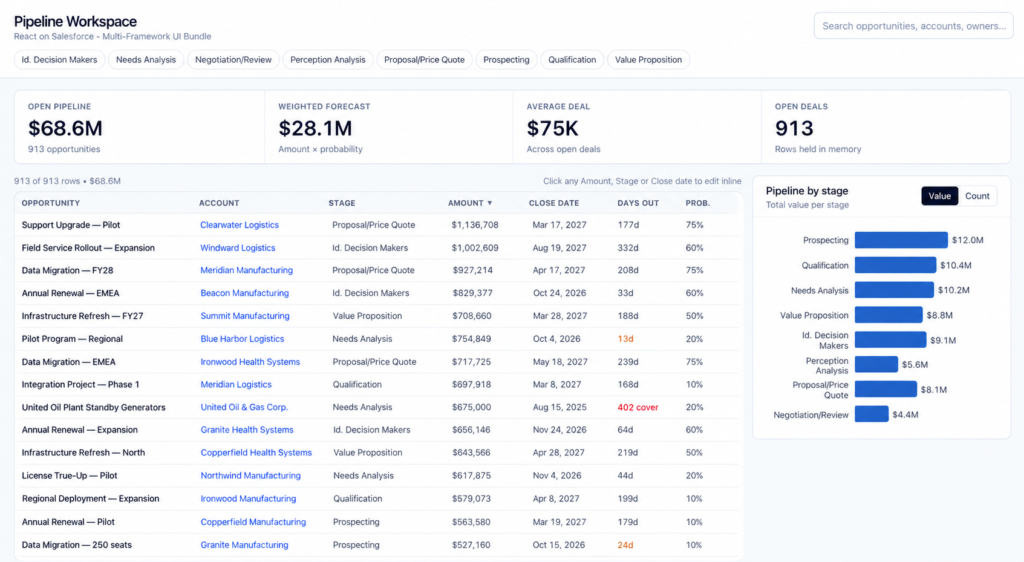Select the Support Upgrade — Pilot opportunity
The image size is (1024, 562).
(x=71, y=225)
